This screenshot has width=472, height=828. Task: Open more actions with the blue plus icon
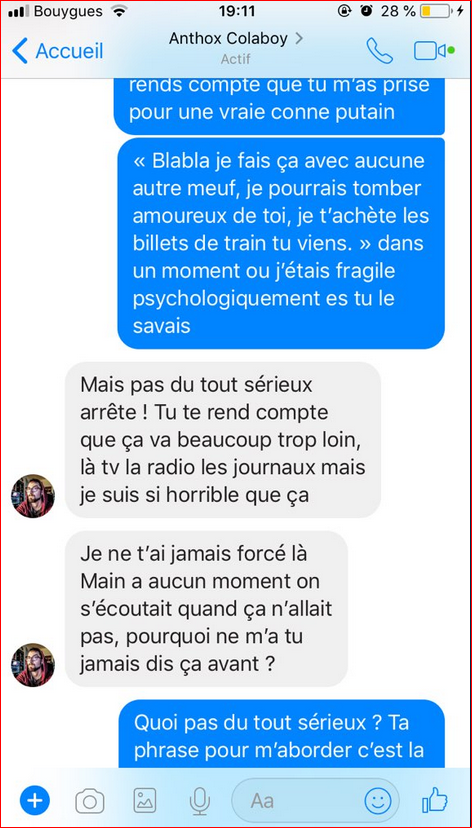coord(35,801)
